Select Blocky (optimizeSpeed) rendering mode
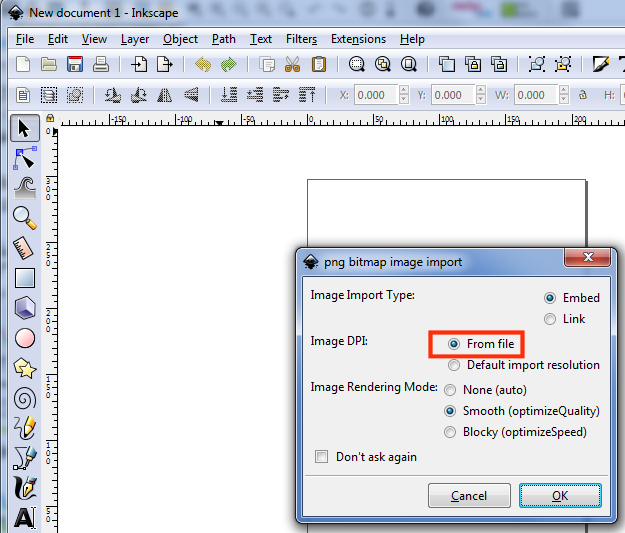This screenshot has width=625, height=533. point(451,432)
